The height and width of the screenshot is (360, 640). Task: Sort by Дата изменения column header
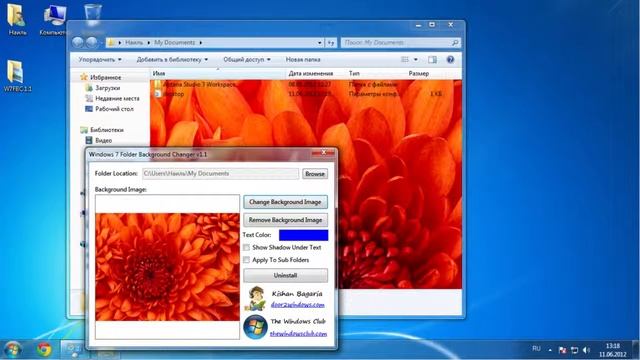(x=311, y=73)
